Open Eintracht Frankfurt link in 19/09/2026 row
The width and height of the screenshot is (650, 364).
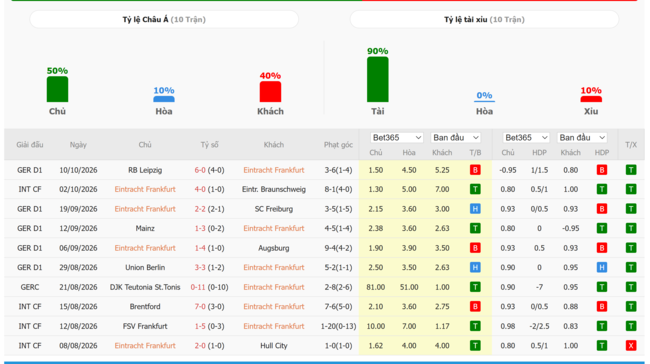(x=145, y=209)
